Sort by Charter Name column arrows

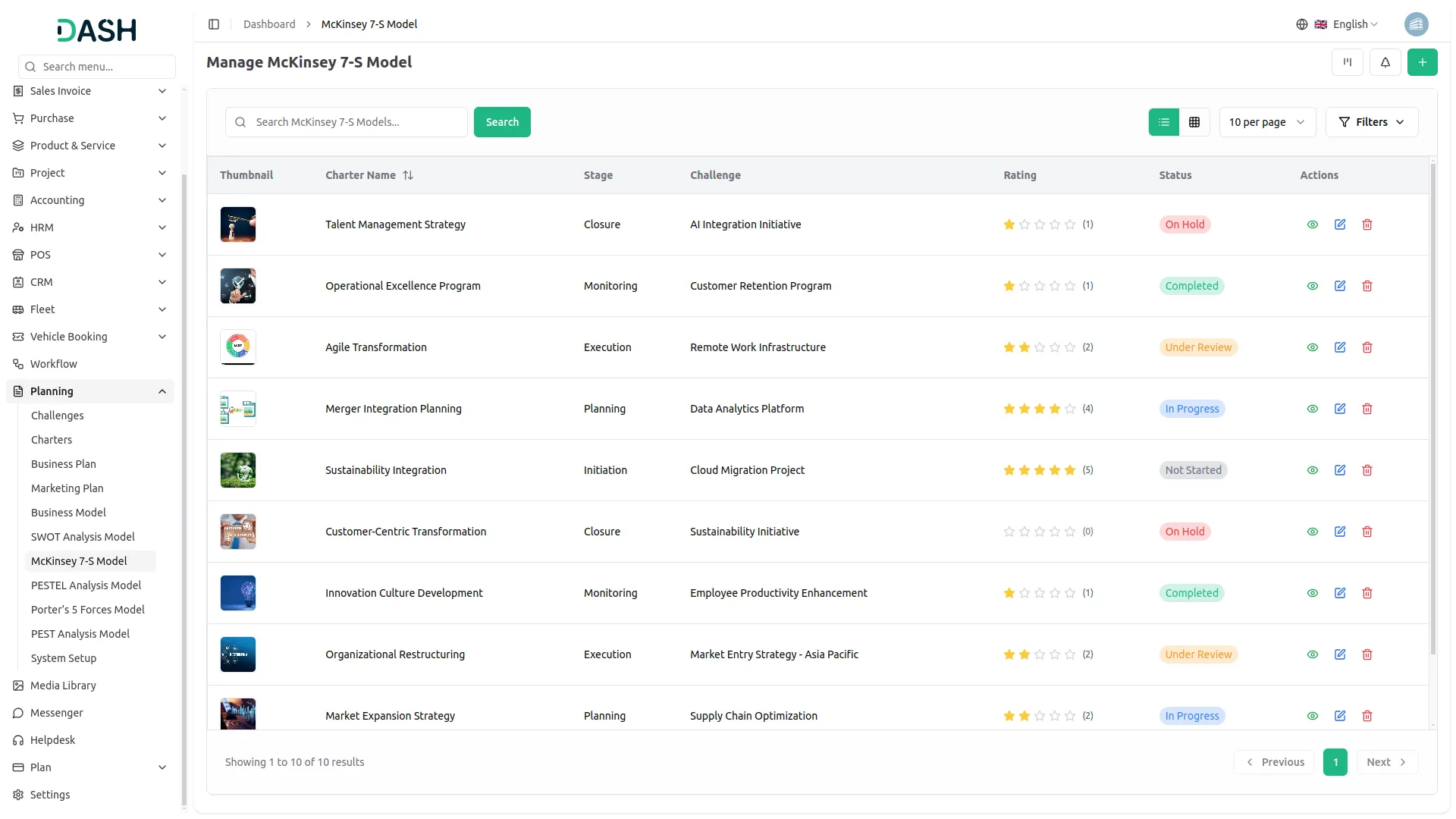[408, 175]
